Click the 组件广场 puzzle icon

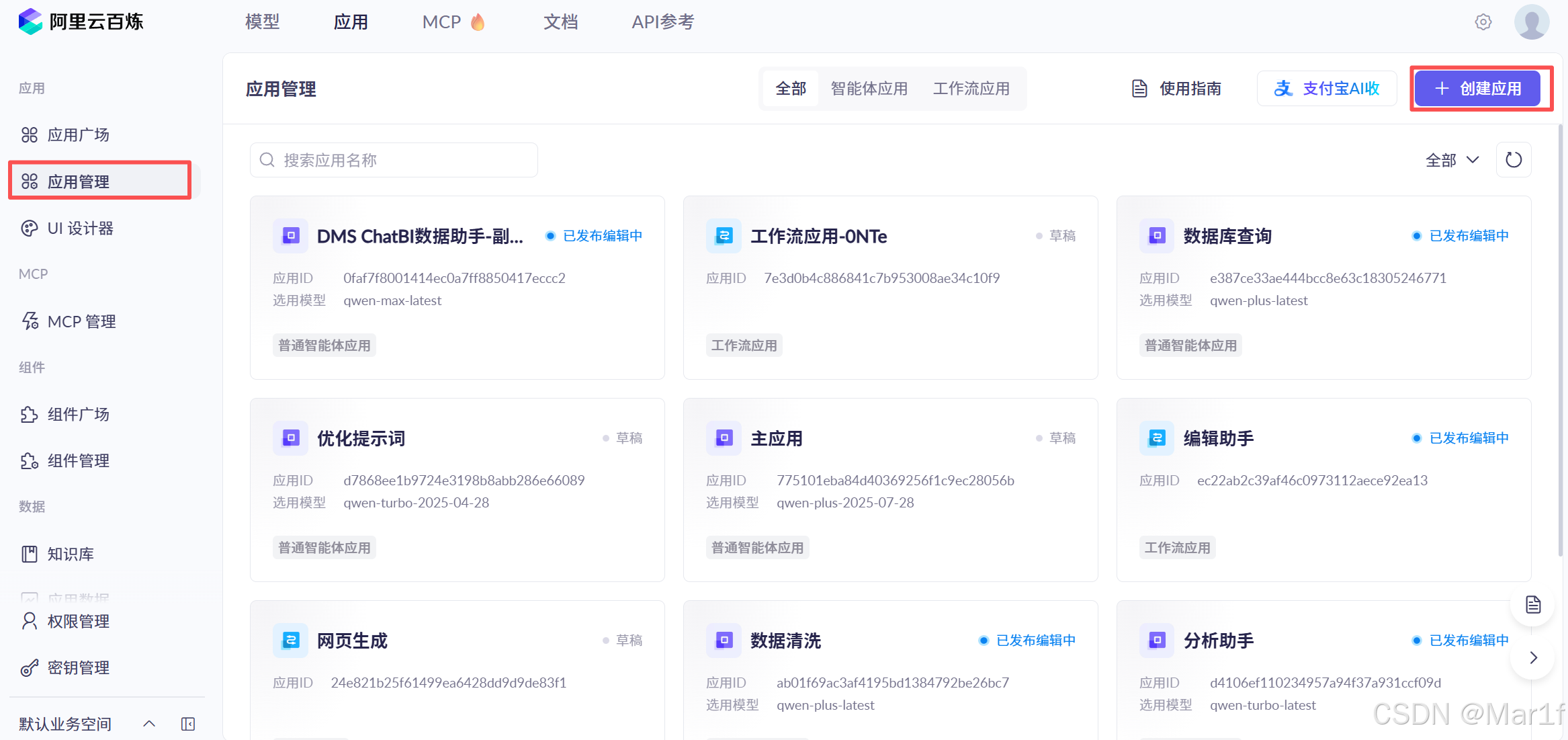[x=30, y=415]
